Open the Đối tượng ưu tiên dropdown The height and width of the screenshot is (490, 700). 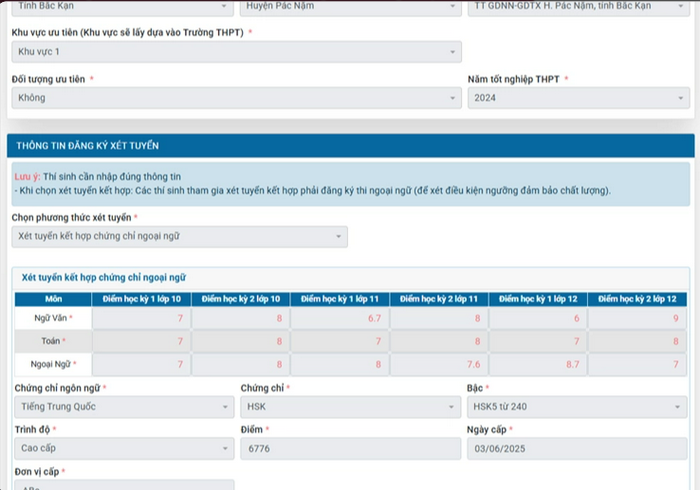pos(236,98)
